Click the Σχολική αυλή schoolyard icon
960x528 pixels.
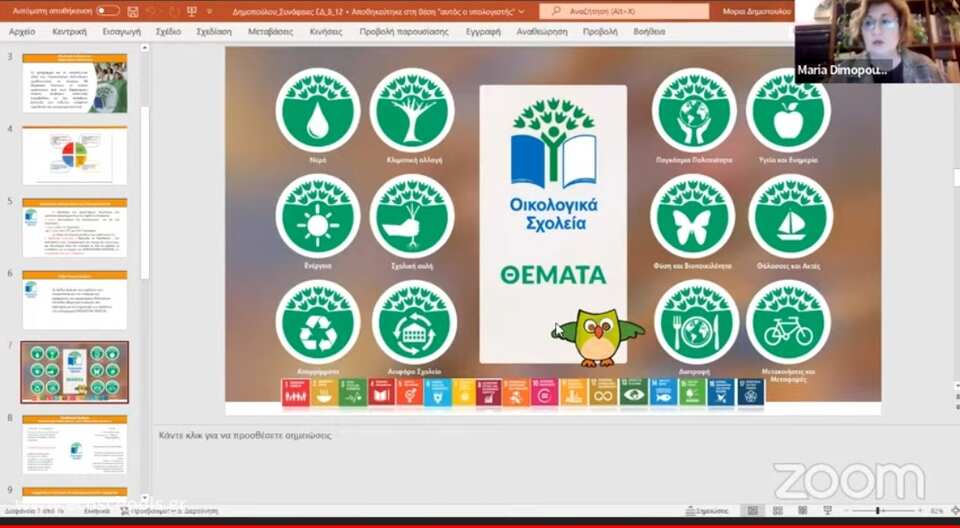coord(412,216)
